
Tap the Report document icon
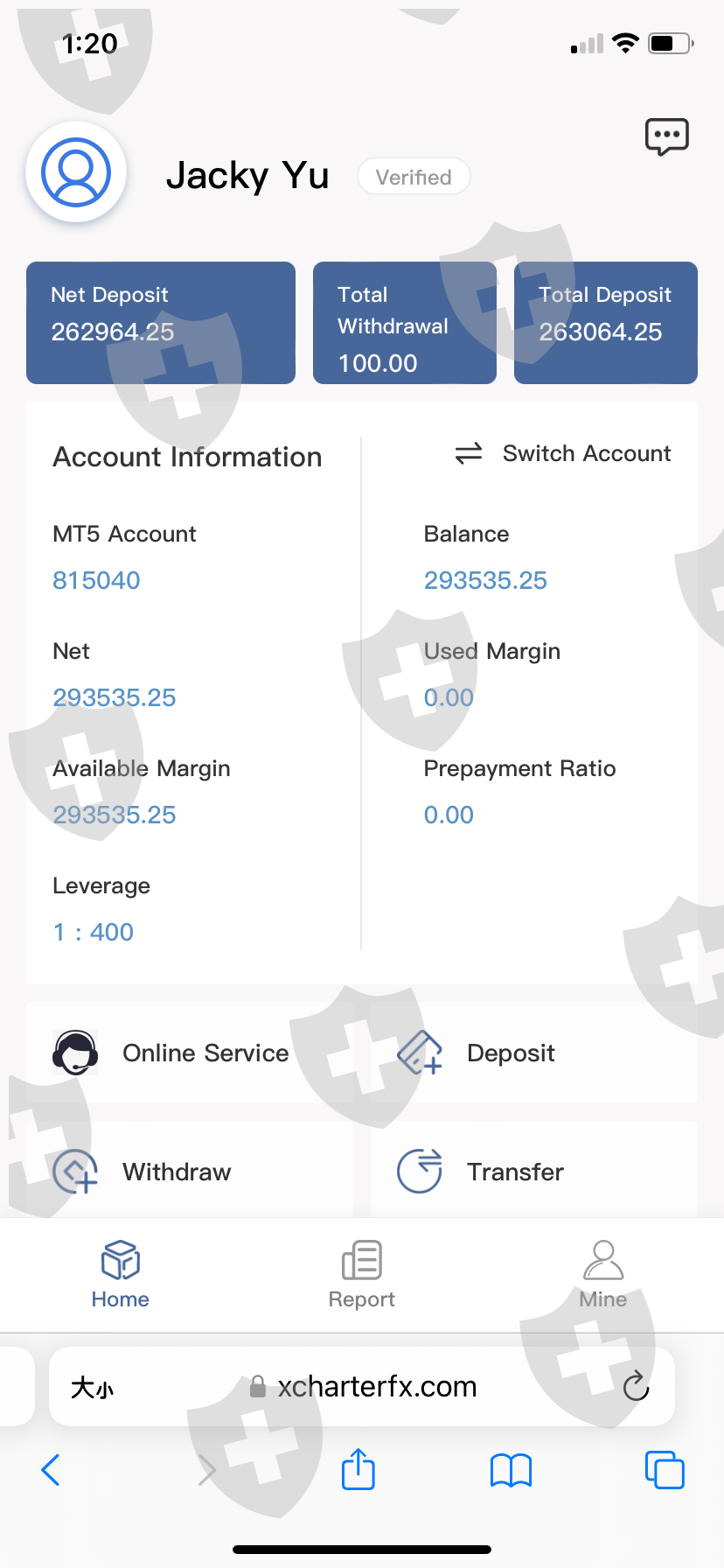[x=362, y=1260]
